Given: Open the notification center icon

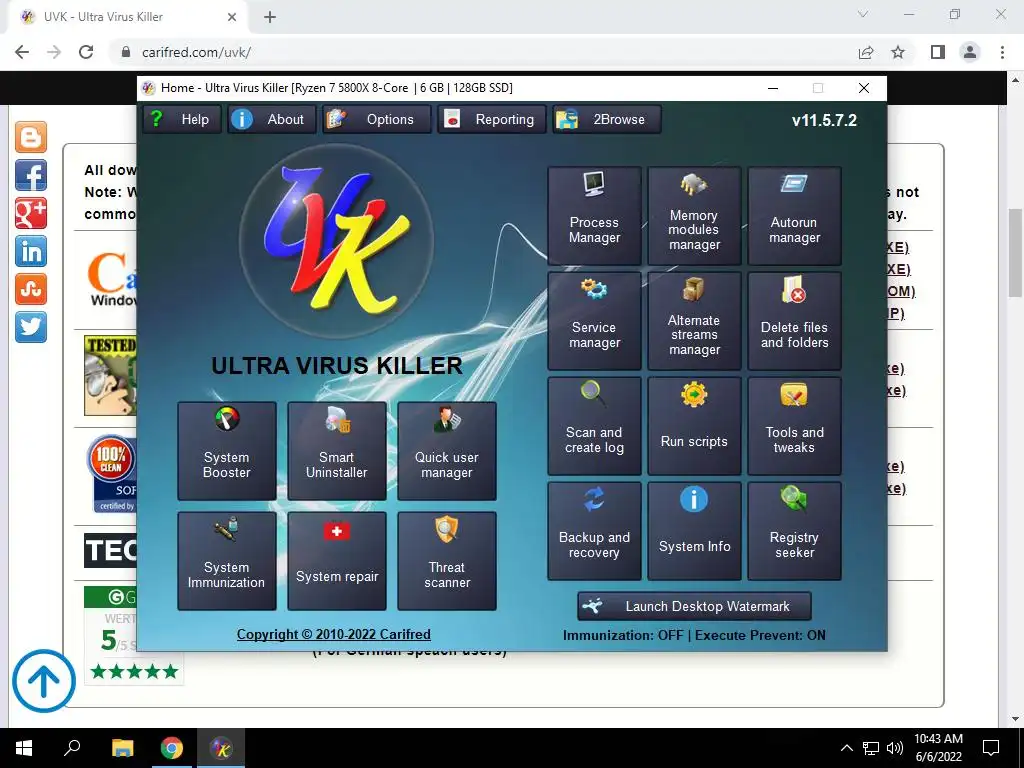Looking at the screenshot, I should 991,748.
